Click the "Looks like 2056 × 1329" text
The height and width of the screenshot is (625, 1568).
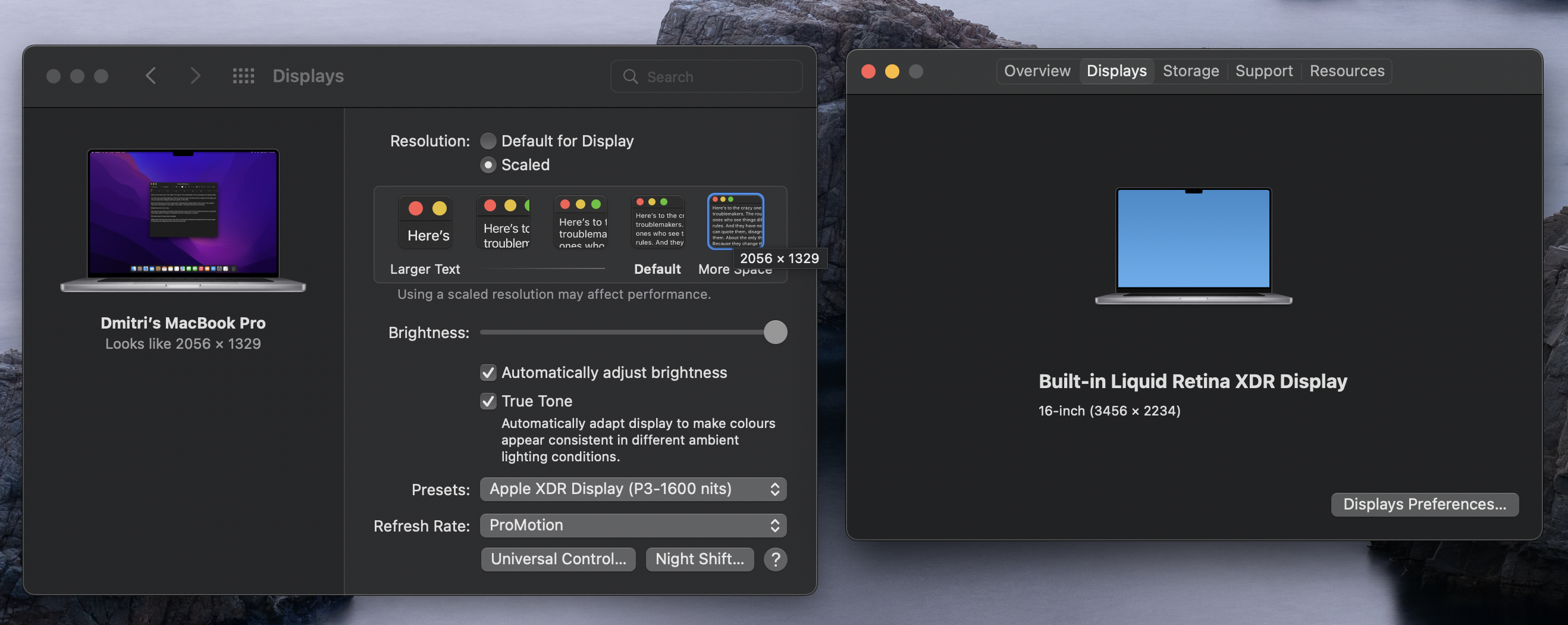coord(183,344)
